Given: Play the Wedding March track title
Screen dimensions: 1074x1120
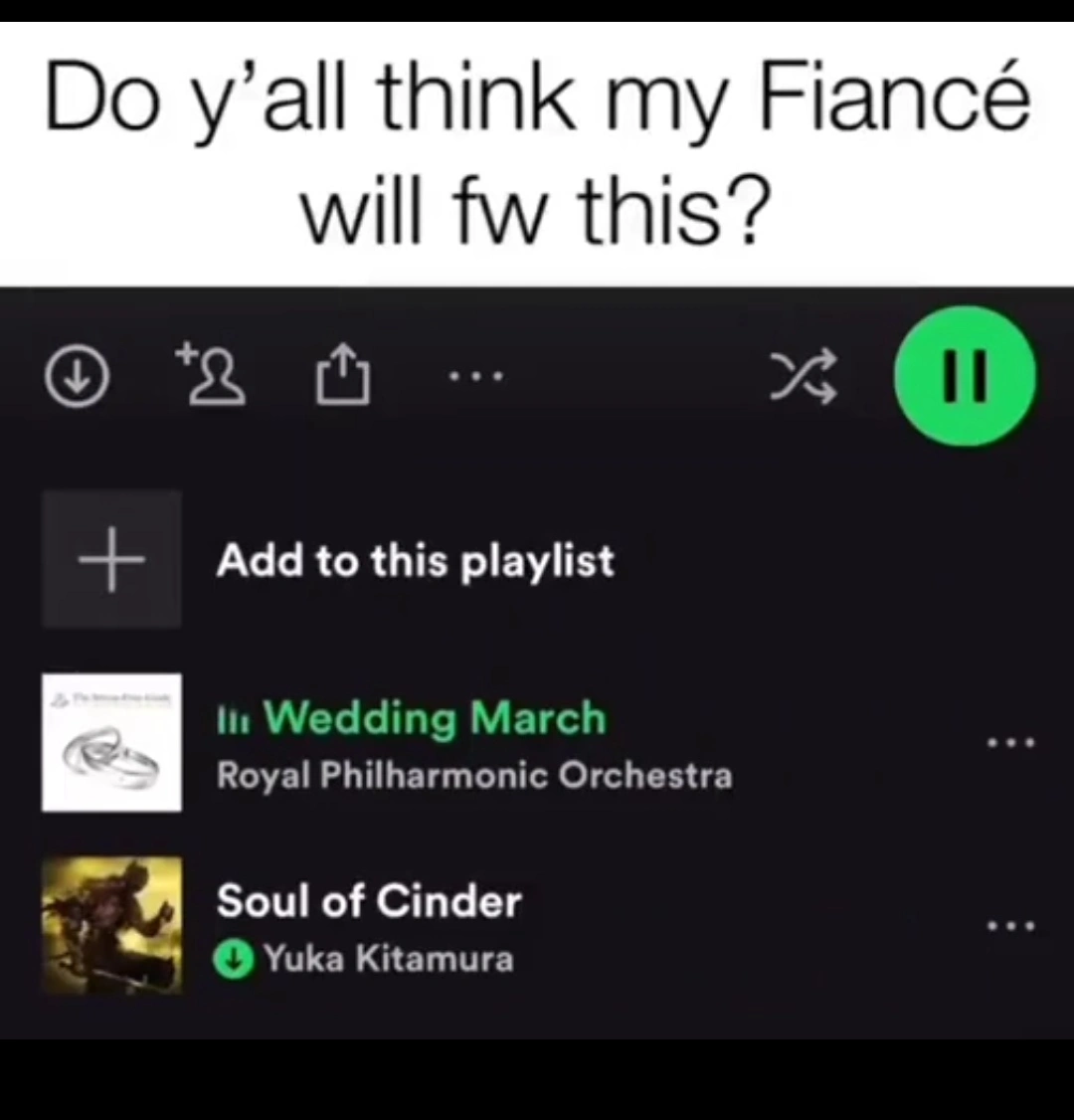Looking at the screenshot, I should click(x=435, y=717).
